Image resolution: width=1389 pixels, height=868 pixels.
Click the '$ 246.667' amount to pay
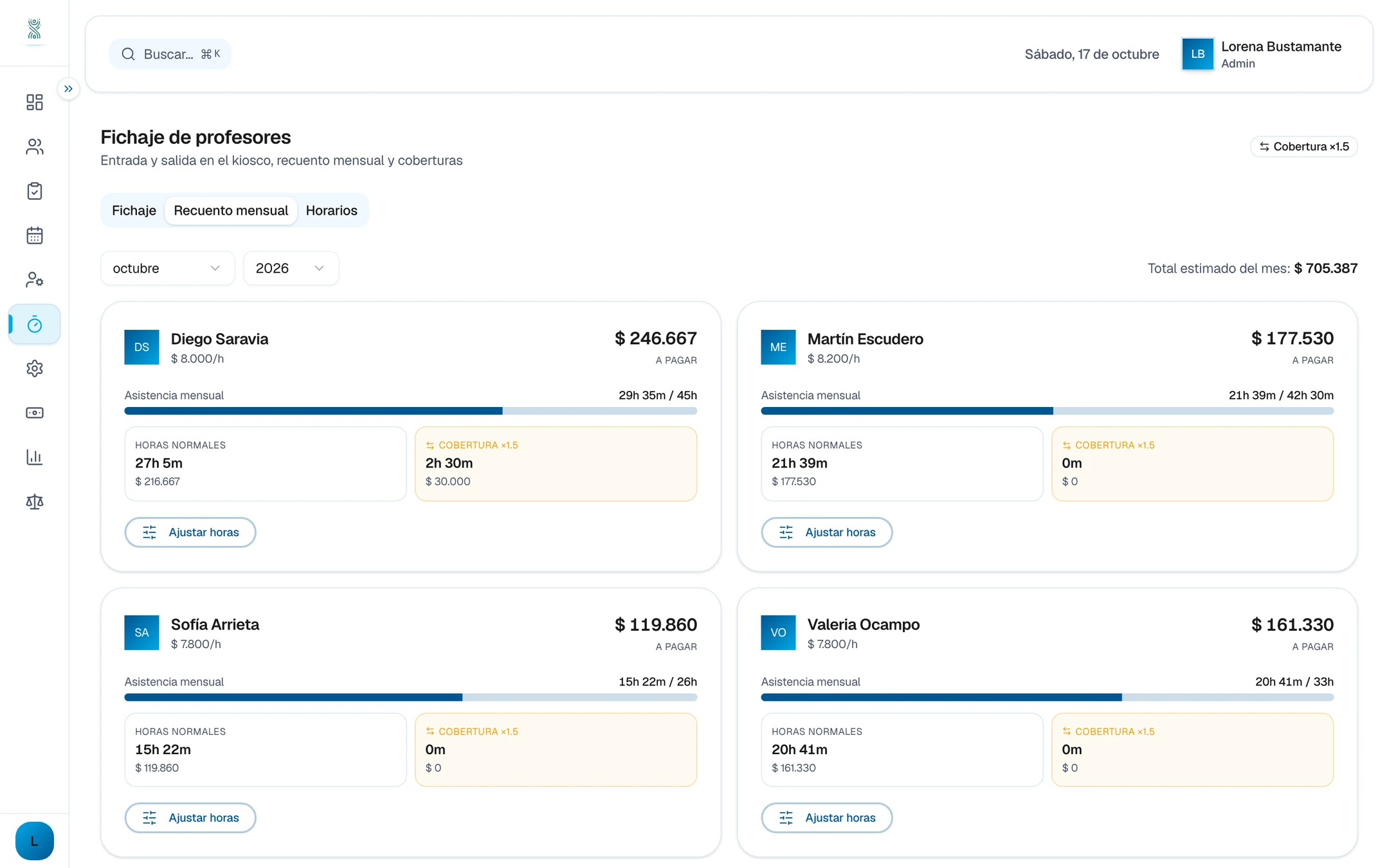655,338
